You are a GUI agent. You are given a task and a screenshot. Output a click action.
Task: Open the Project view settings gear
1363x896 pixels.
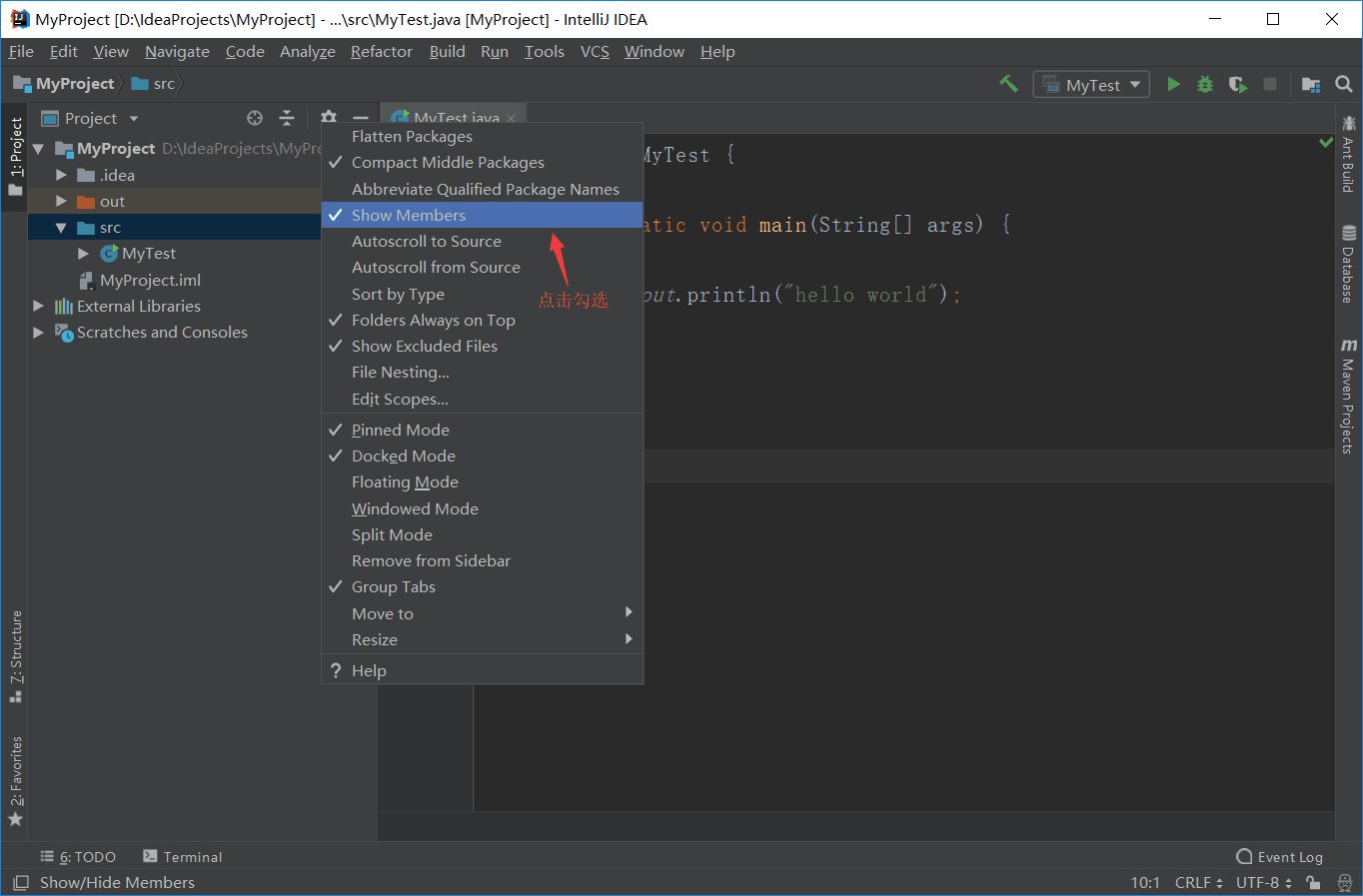pyautogui.click(x=329, y=118)
